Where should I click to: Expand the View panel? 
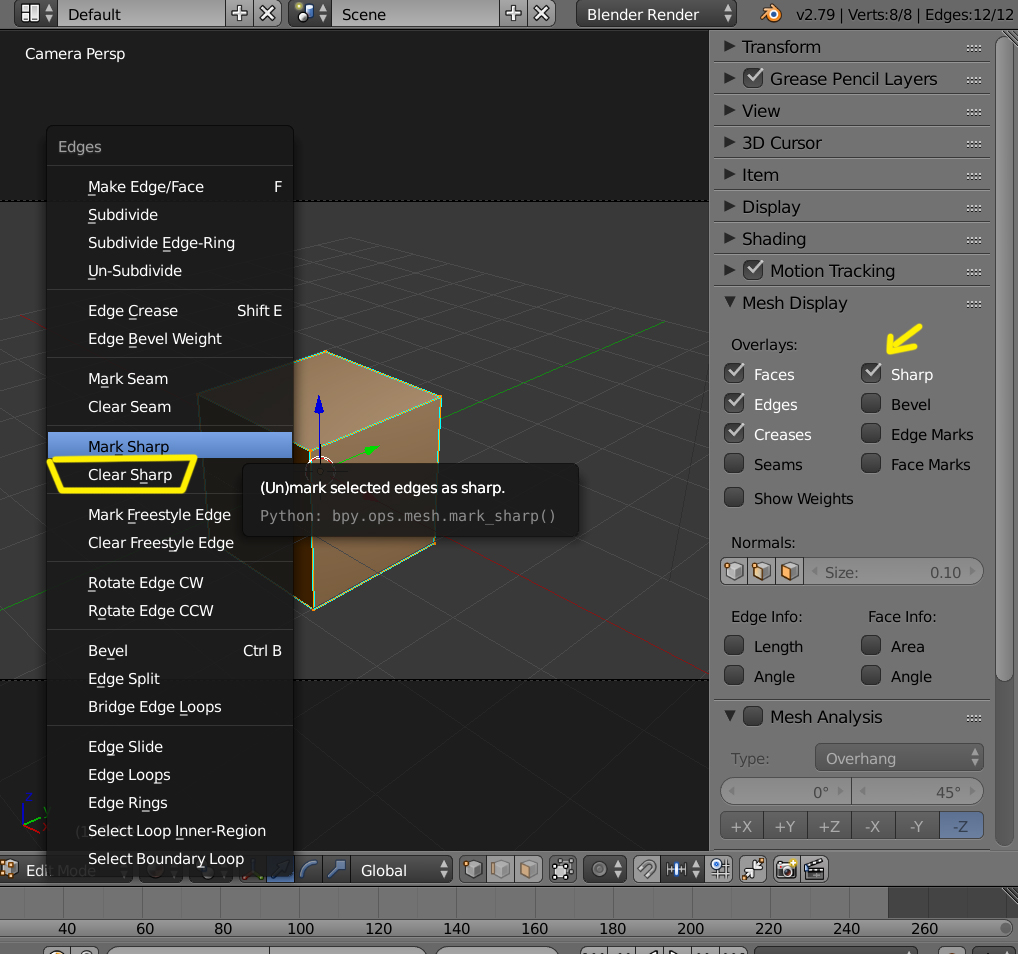730,110
